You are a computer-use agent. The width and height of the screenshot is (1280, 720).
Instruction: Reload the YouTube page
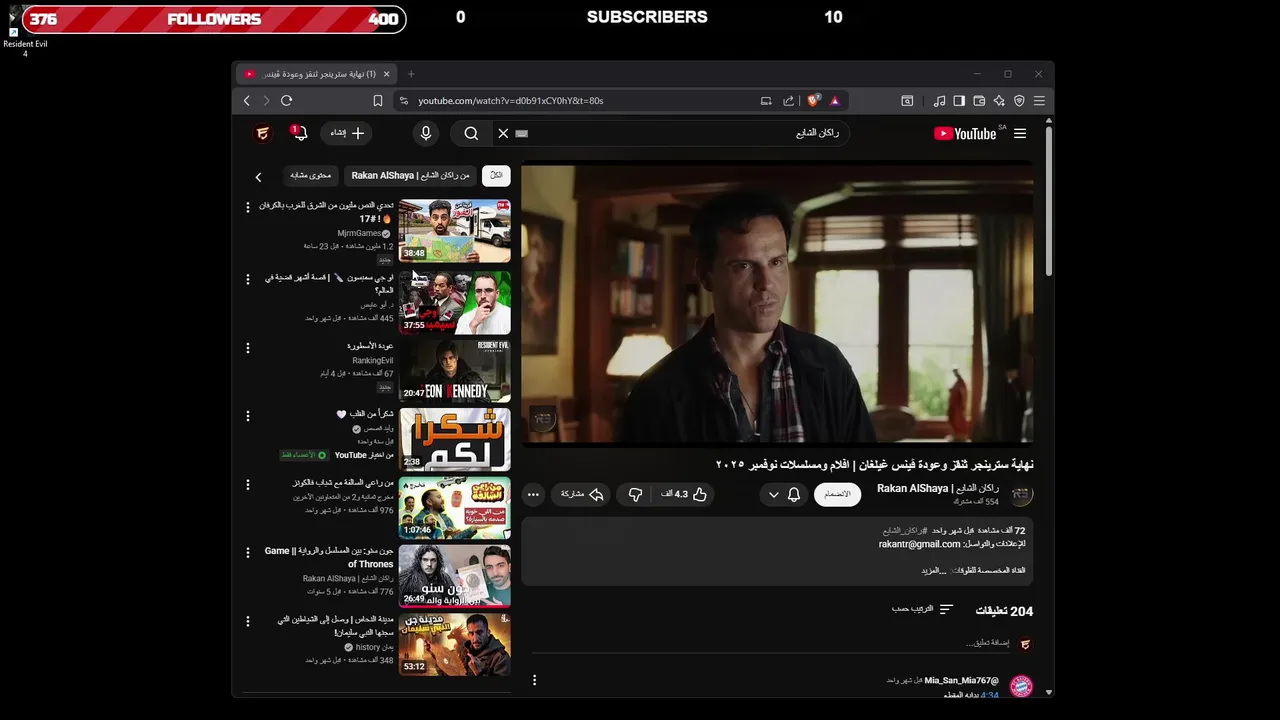(286, 101)
